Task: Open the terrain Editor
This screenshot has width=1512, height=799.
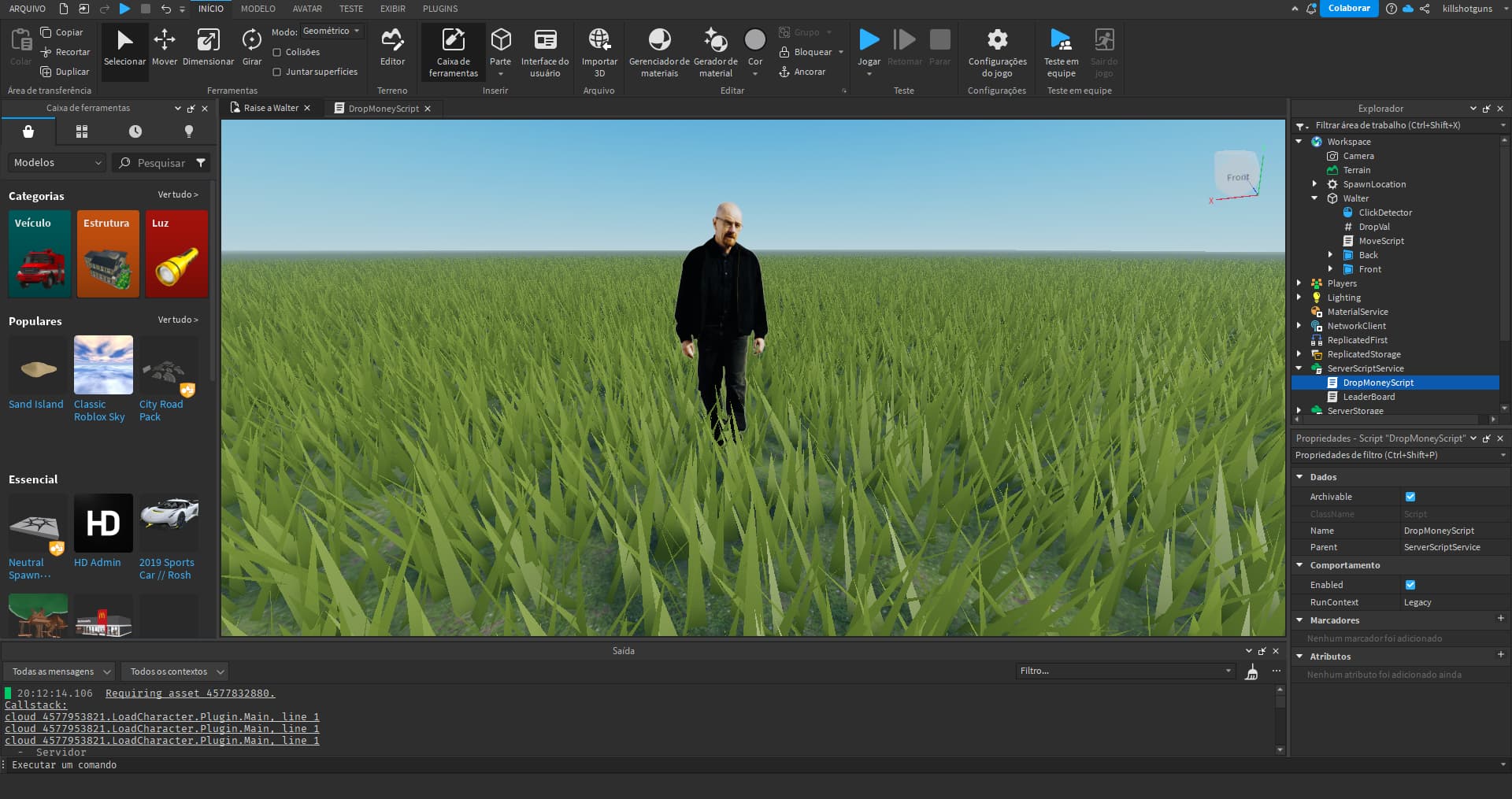Action: [392, 49]
